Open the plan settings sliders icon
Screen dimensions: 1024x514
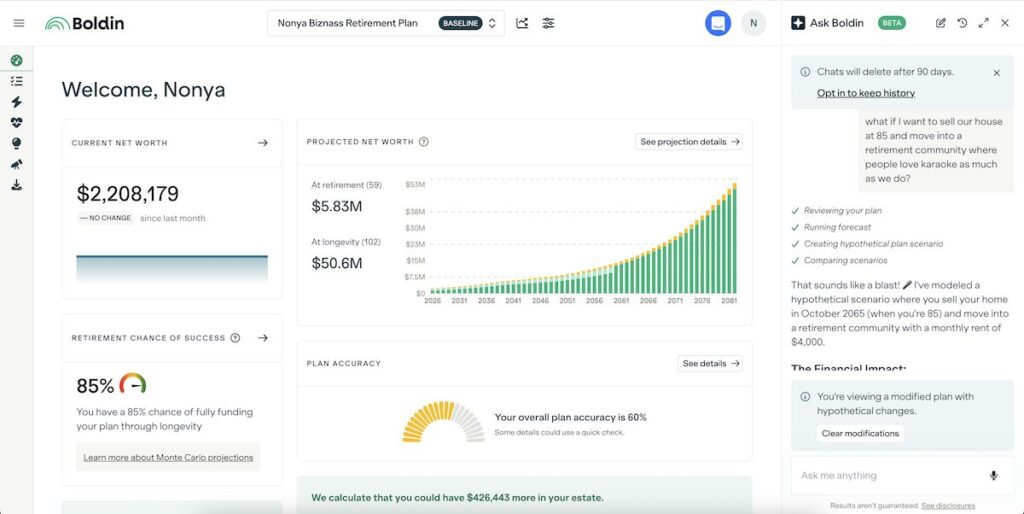tap(548, 23)
